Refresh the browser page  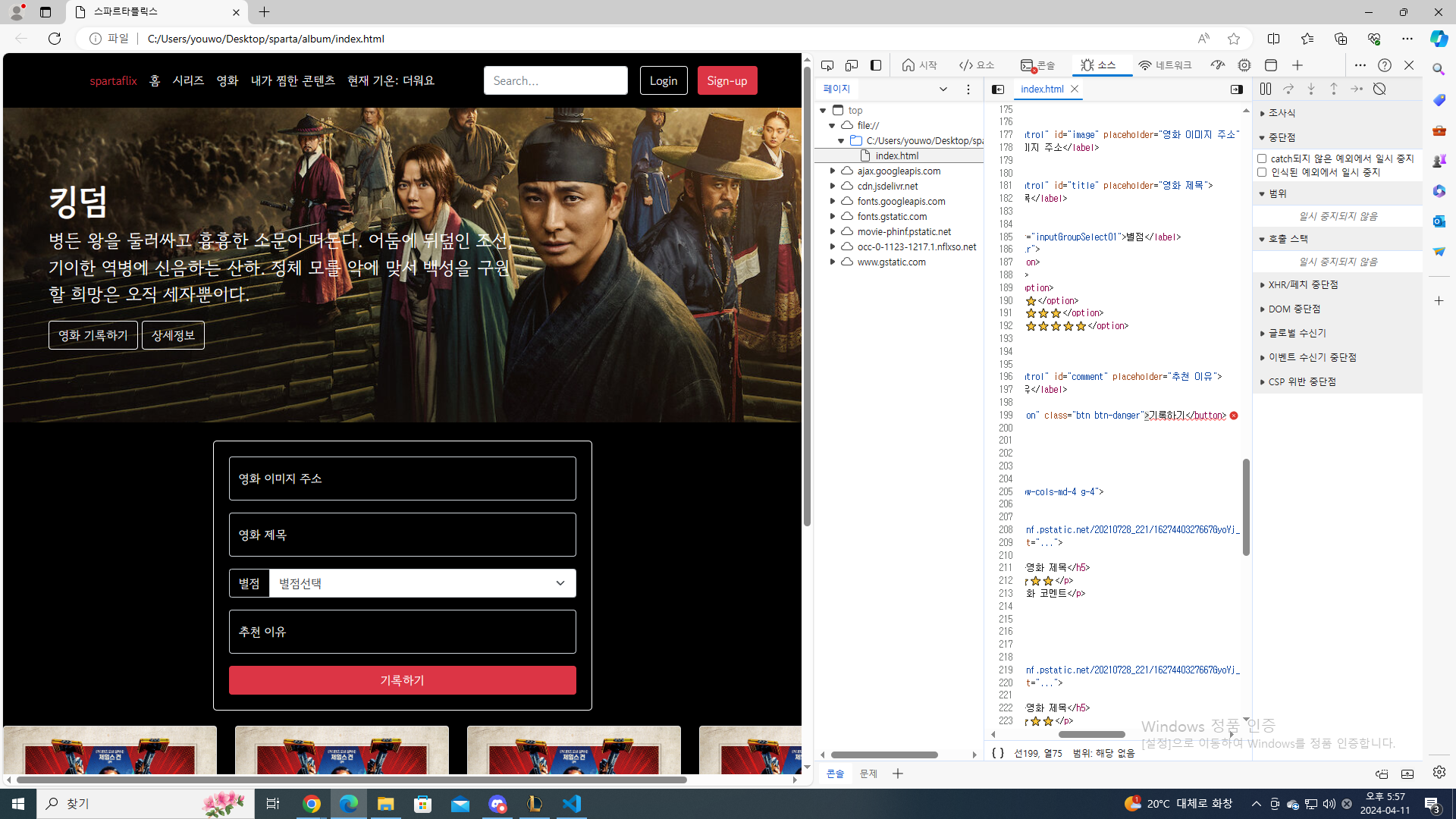coord(55,39)
